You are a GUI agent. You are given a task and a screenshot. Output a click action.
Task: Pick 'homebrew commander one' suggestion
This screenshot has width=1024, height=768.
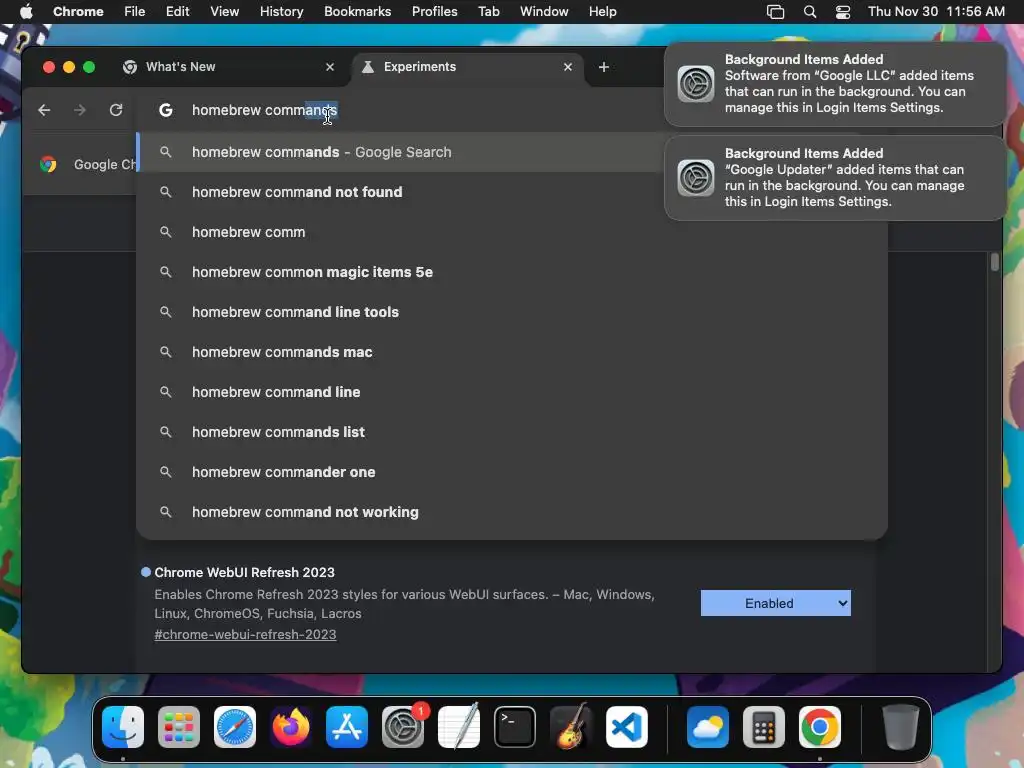511,472
